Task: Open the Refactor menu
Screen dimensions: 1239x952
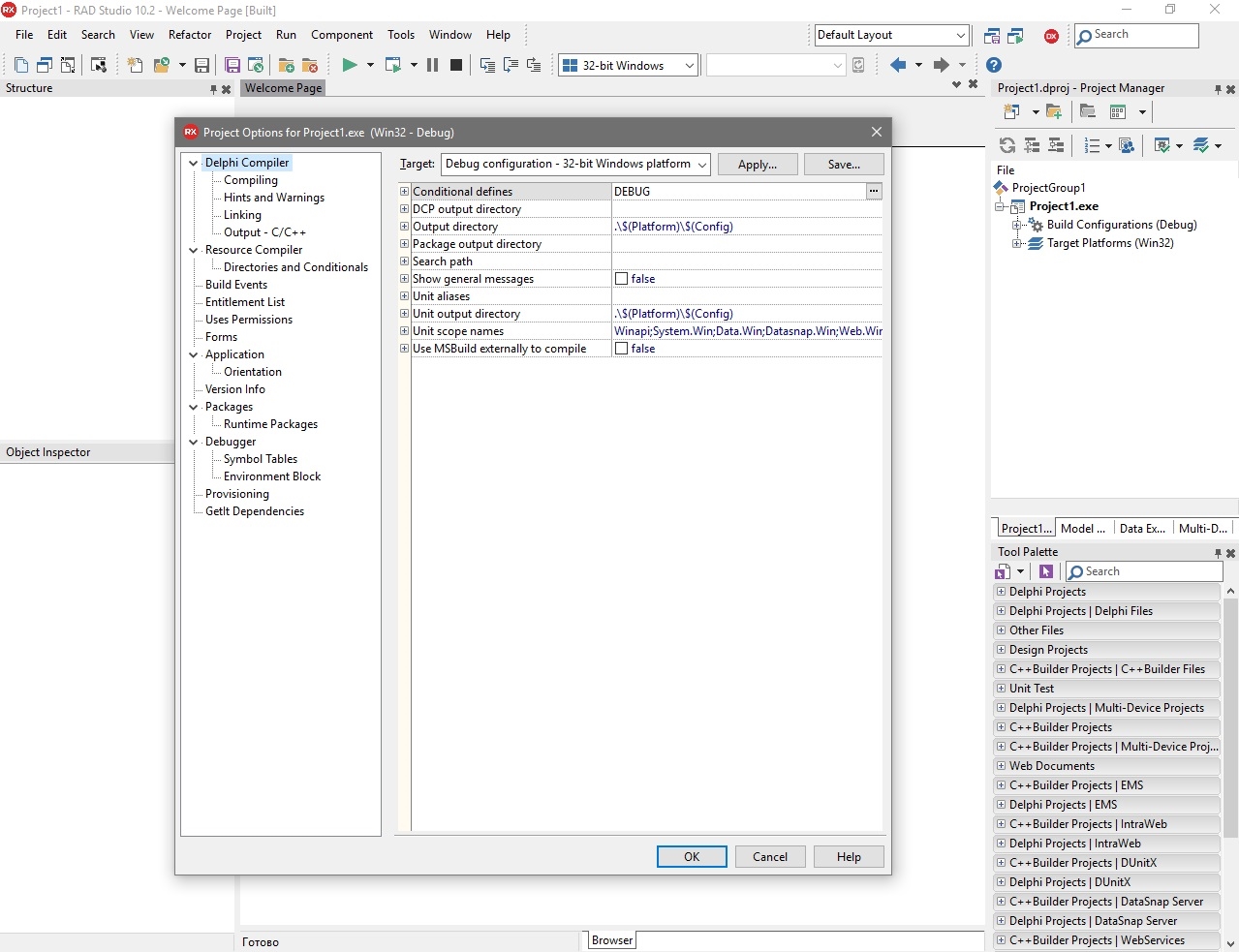Action: [190, 35]
